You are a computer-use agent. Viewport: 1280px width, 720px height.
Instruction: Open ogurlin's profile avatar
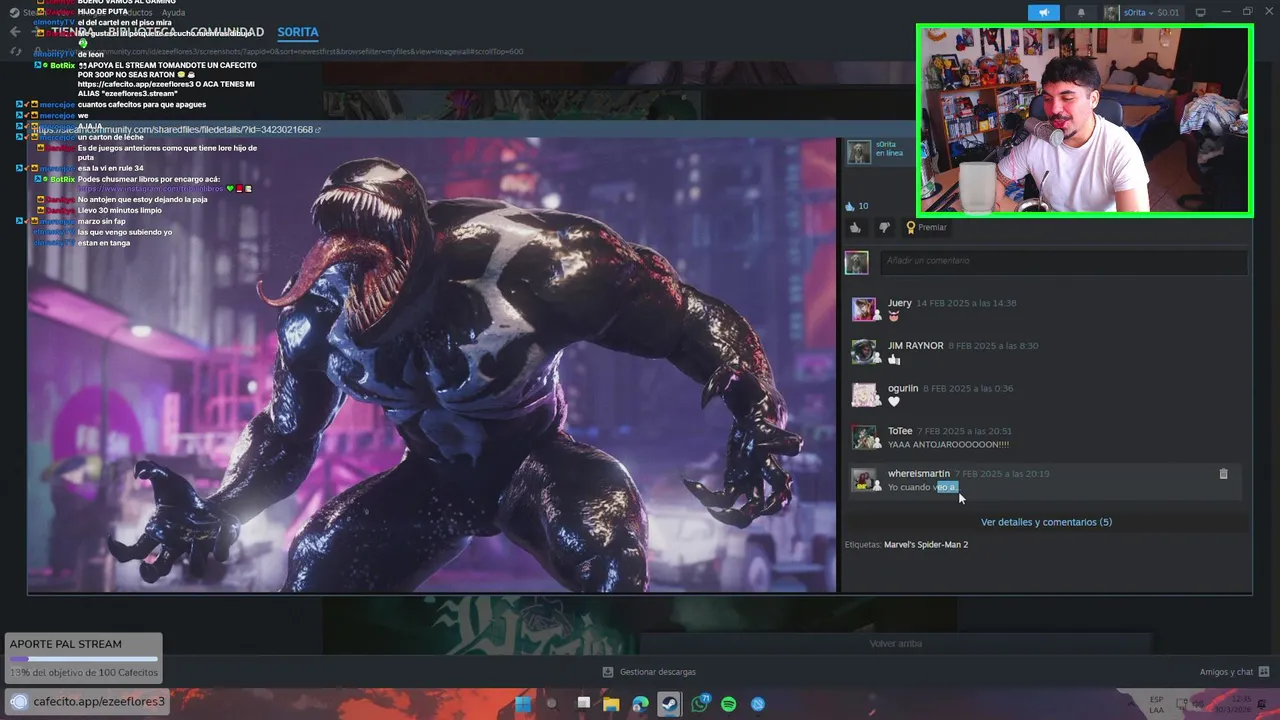point(864,394)
